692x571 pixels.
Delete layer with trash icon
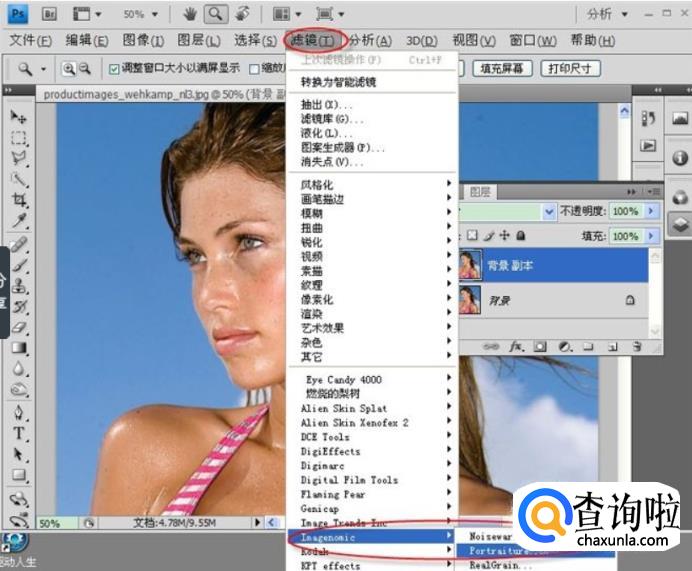click(637, 347)
